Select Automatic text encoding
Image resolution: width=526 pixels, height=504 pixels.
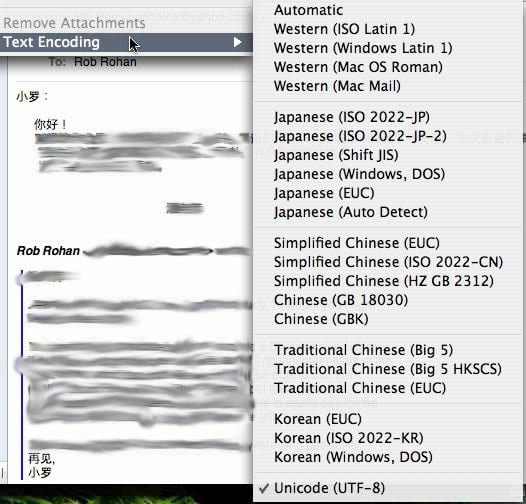tap(389, 10)
